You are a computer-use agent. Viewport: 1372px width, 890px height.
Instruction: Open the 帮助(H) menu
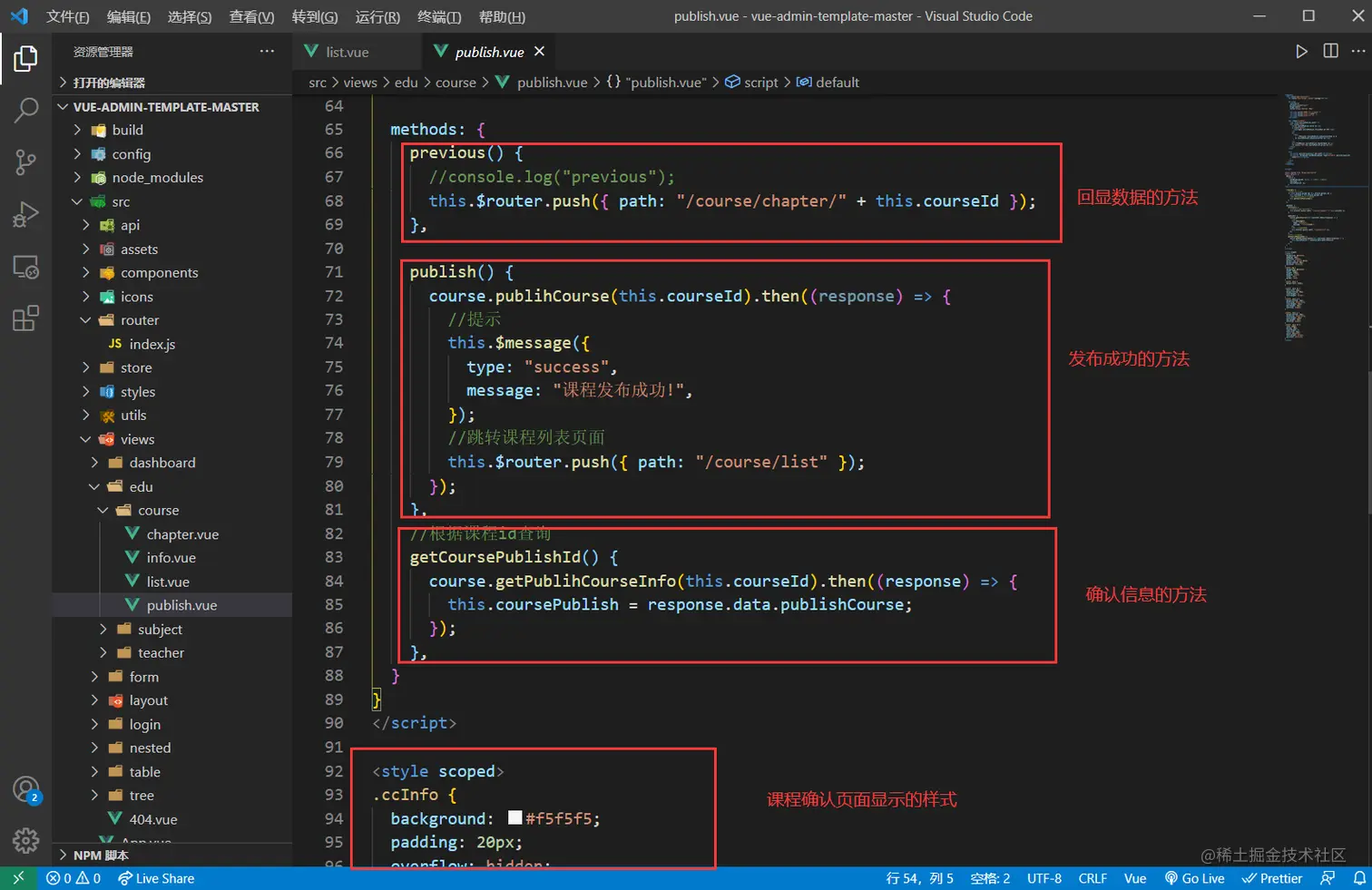click(x=502, y=16)
